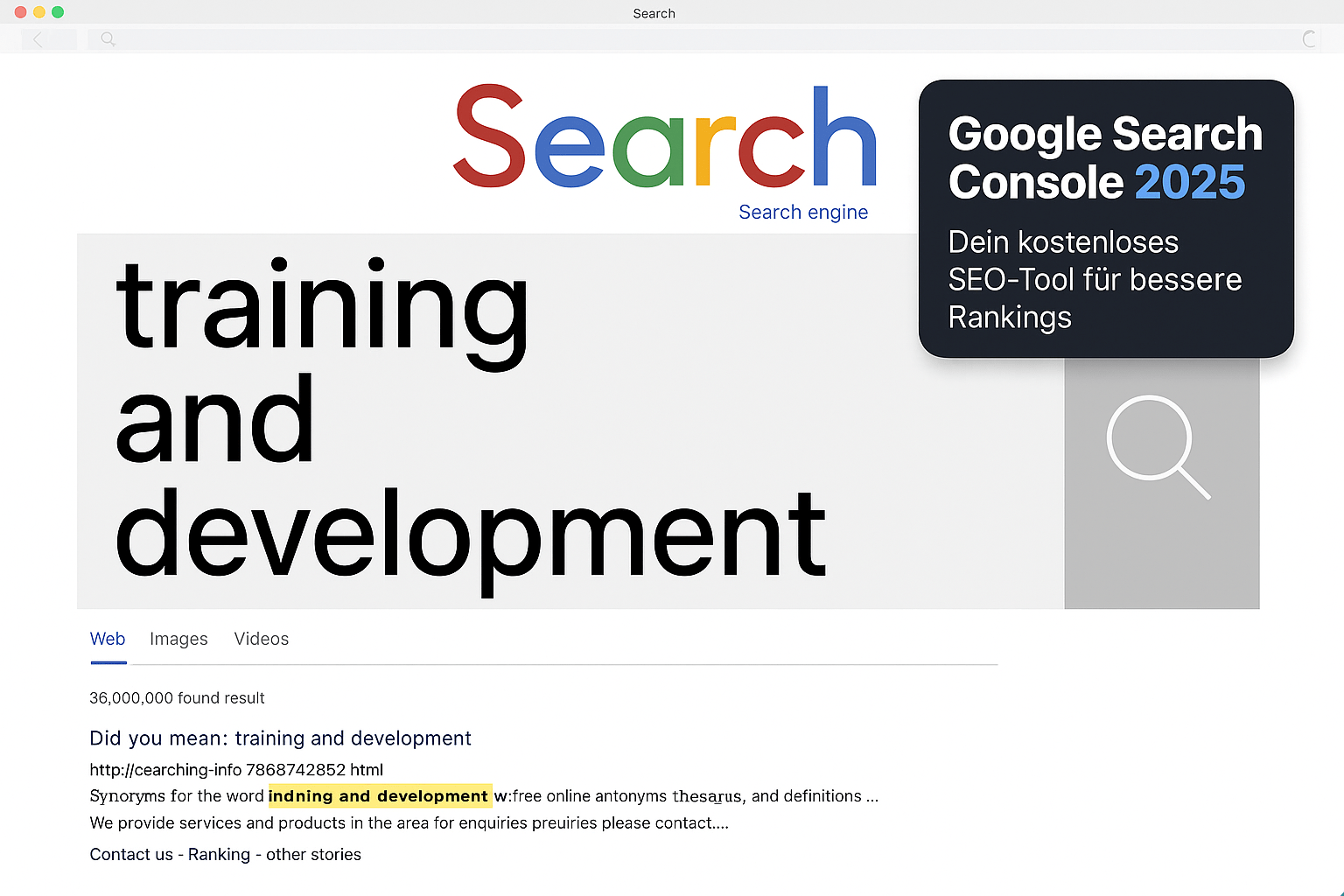Open the Google Search Console 2025 banner

(x=1105, y=217)
